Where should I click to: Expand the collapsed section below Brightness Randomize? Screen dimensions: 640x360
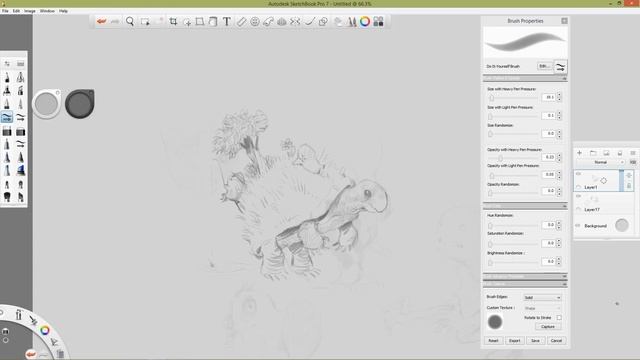coord(525,276)
